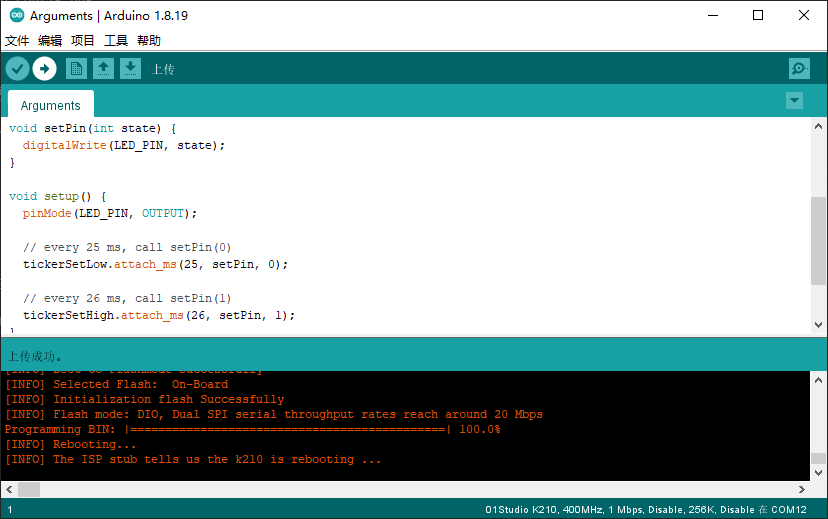Click the '// every 25 ms' comment line

tap(127, 247)
